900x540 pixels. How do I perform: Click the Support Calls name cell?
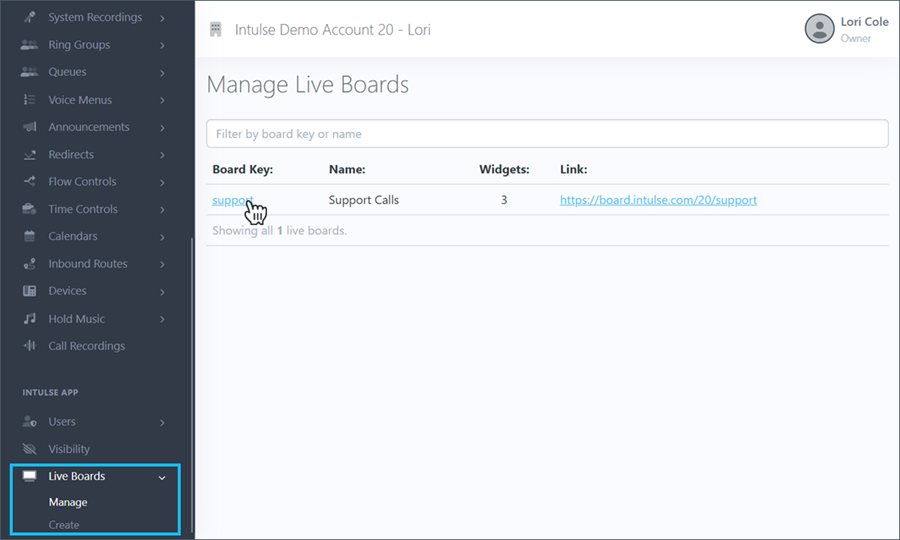coord(363,200)
